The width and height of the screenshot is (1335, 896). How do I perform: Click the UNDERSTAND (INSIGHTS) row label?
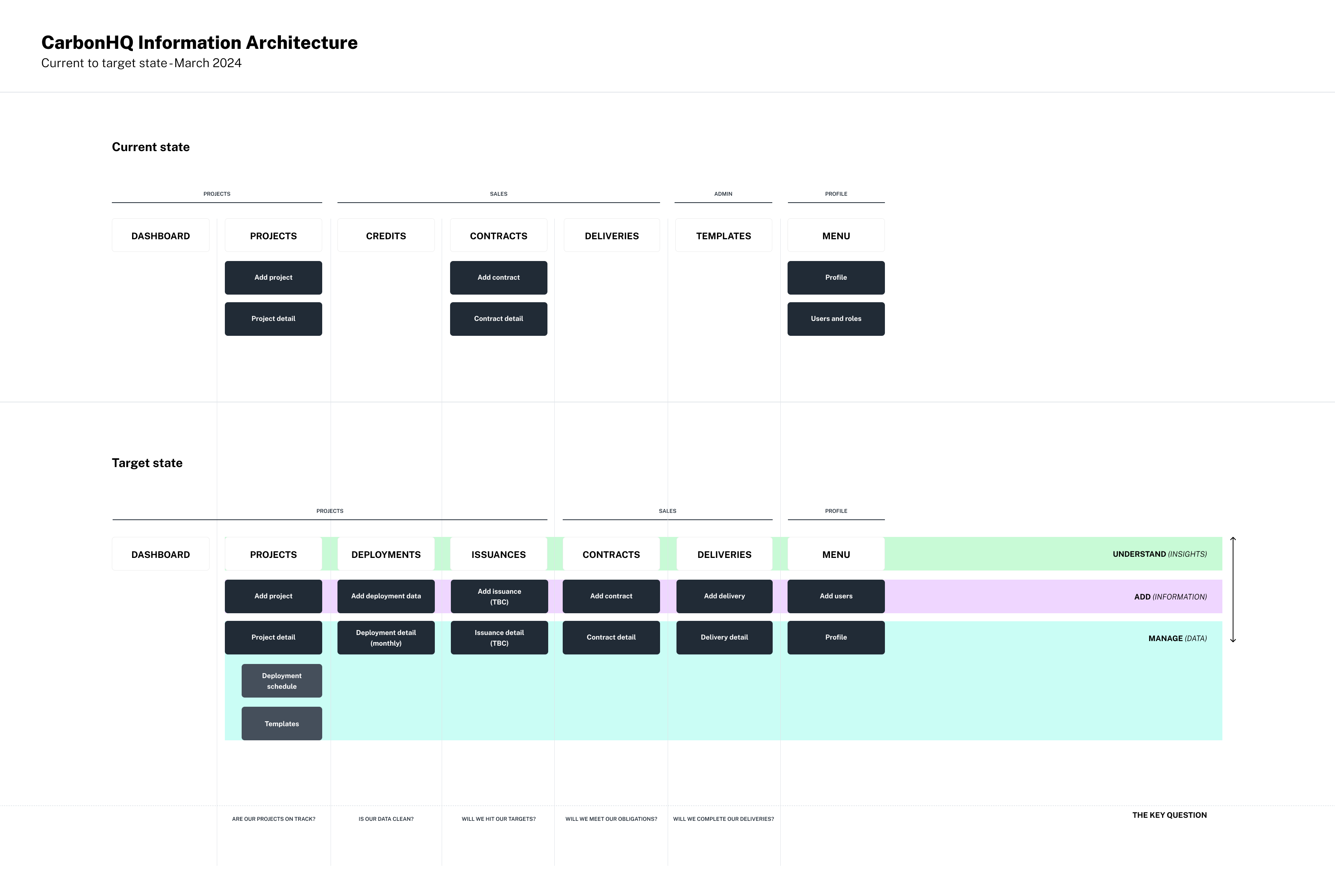[x=1159, y=554]
